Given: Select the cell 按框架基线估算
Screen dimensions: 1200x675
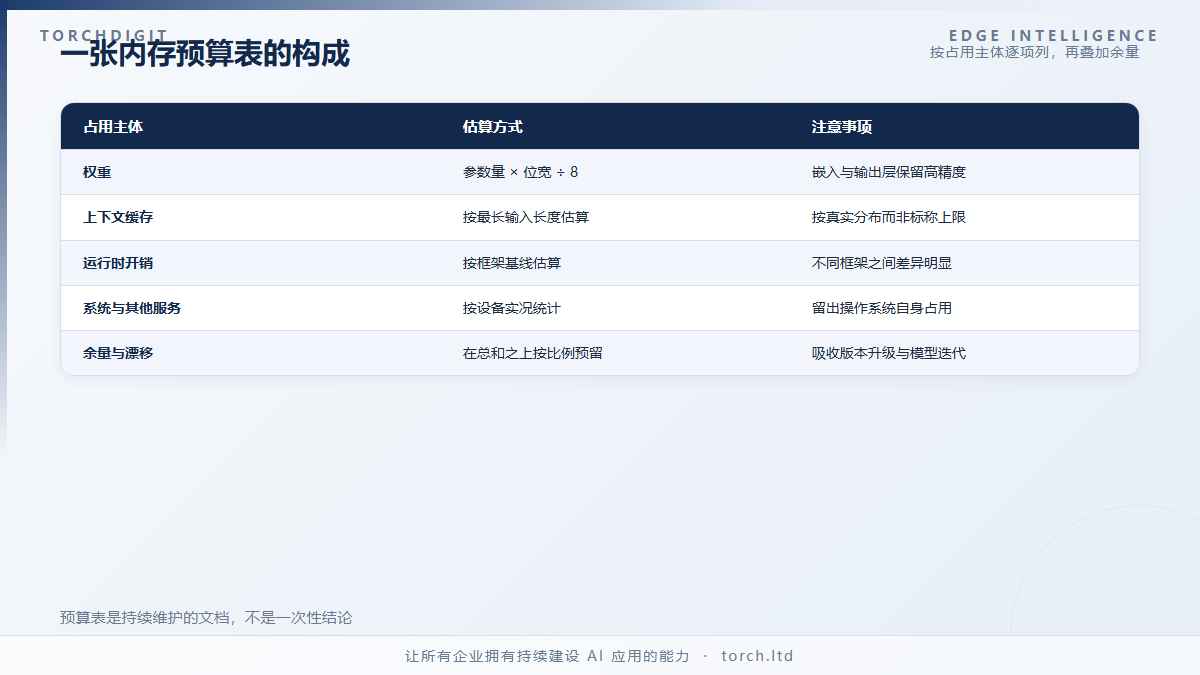Looking at the screenshot, I should click(x=512, y=263).
